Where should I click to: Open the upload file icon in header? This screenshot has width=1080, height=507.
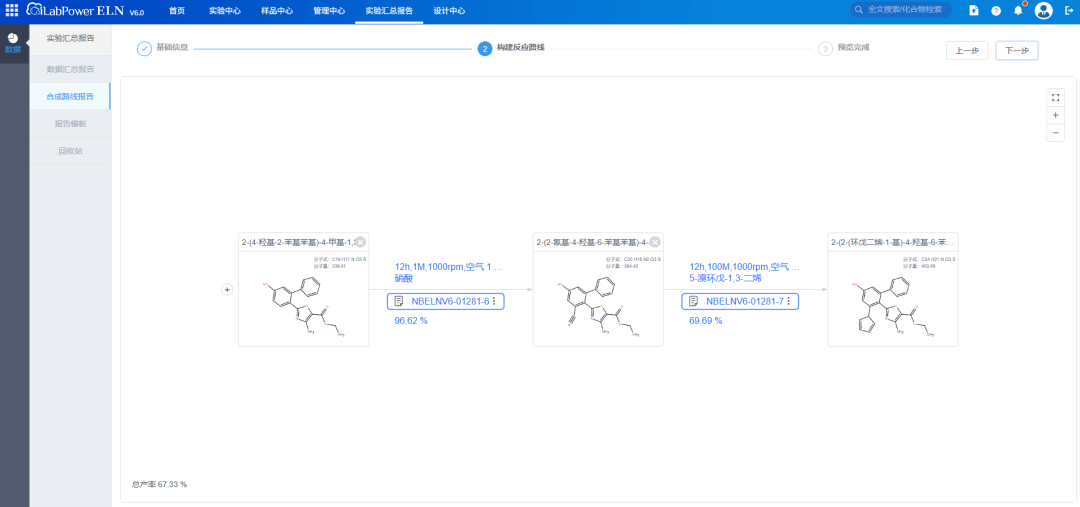coord(973,10)
